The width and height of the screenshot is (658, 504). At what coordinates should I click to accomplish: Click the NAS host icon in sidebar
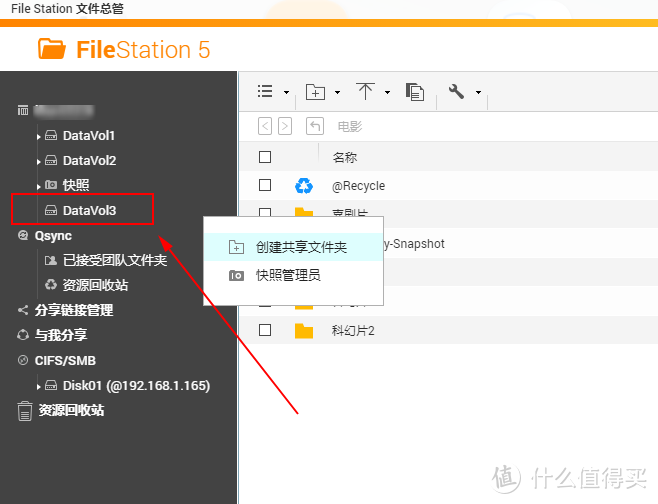click(23, 110)
